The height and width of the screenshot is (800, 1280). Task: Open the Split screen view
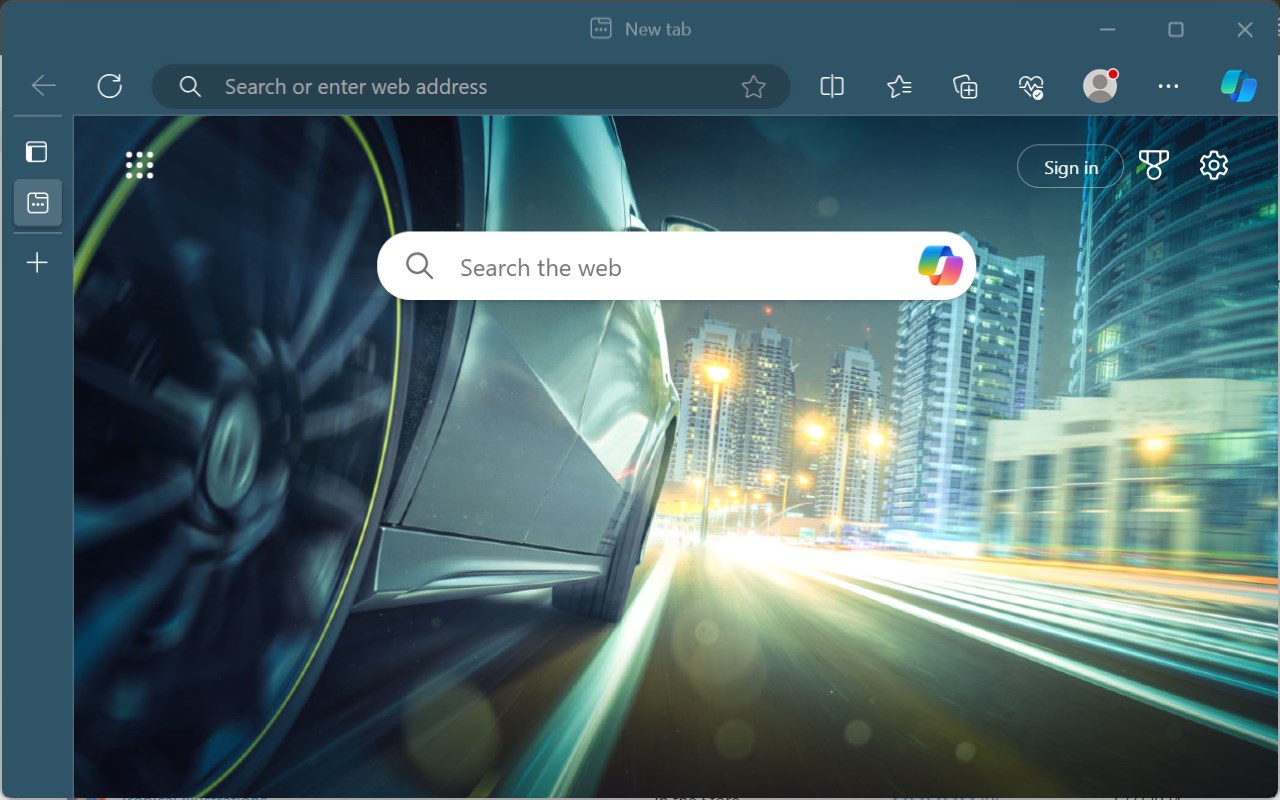pos(832,87)
